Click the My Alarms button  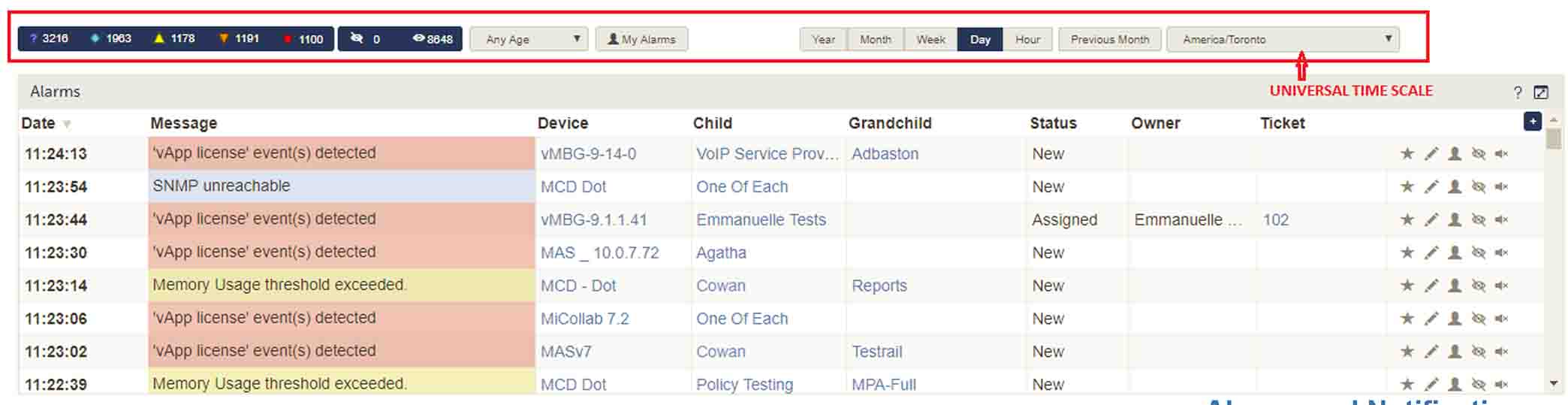pos(641,39)
